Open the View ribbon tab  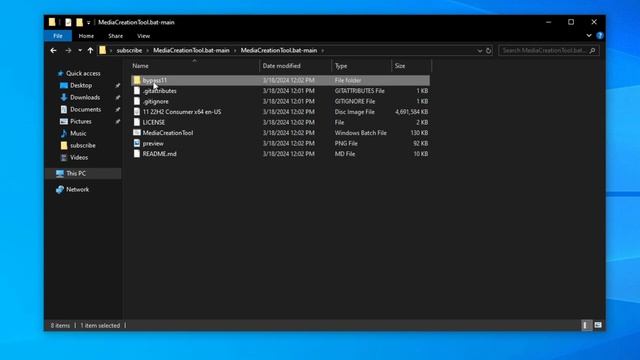(143, 36)
